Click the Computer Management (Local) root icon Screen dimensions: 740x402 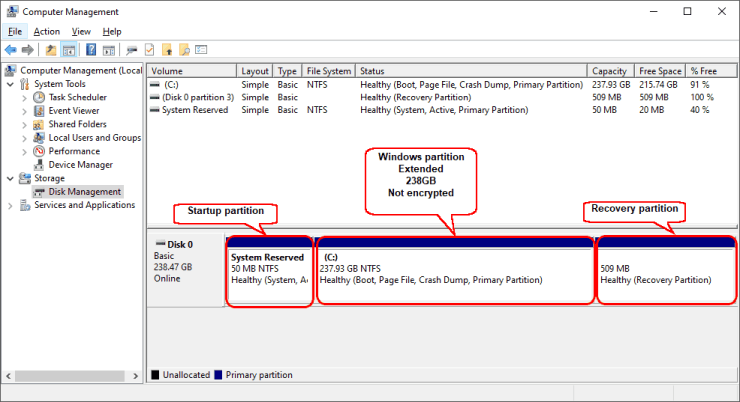(10, 70)
